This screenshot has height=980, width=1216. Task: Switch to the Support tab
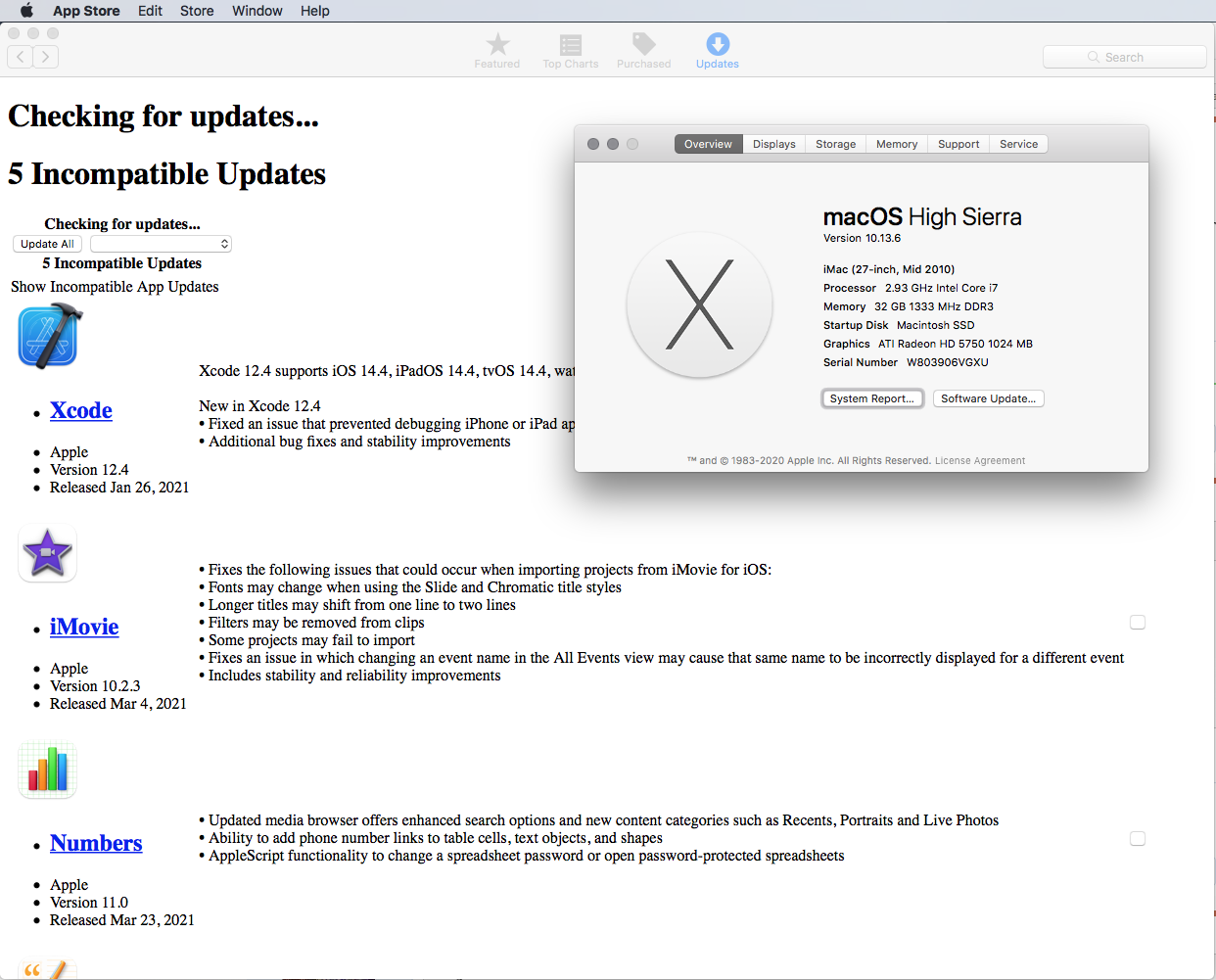pos(959,144)
